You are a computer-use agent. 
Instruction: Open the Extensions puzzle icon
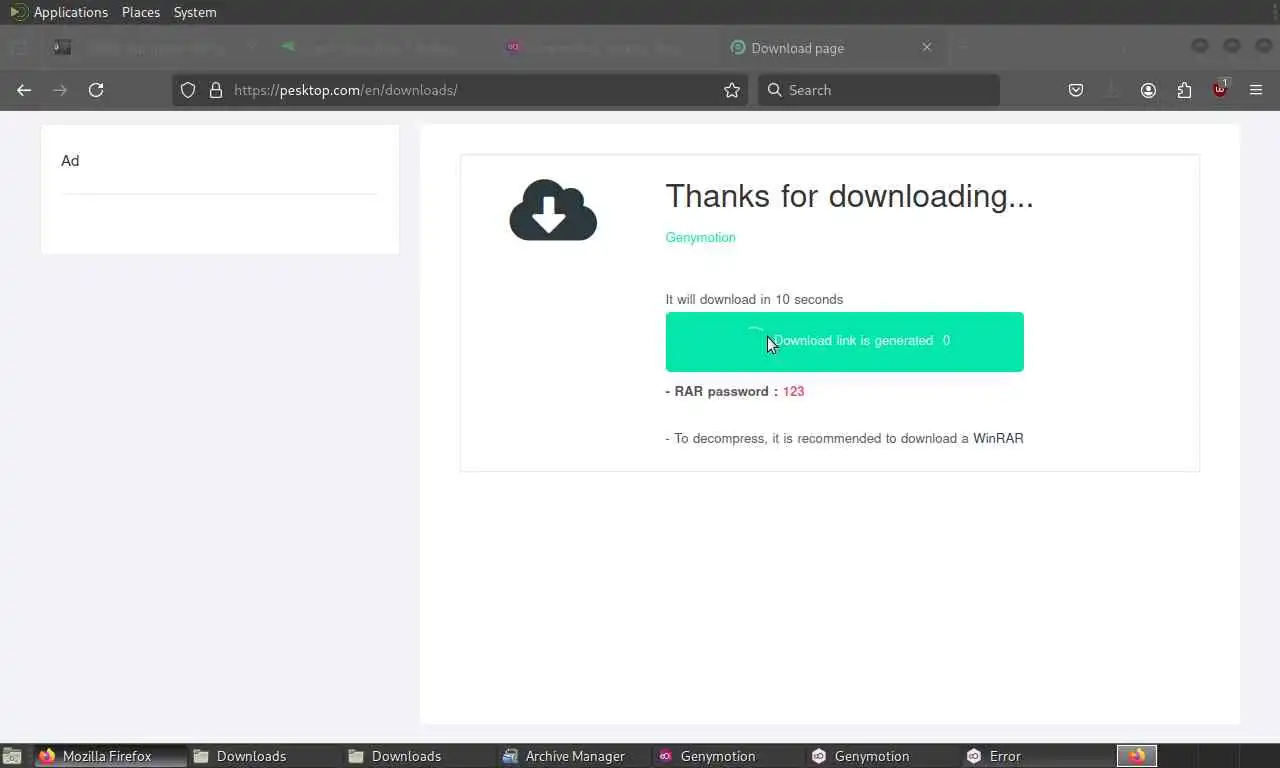[x=1184, y=90]
